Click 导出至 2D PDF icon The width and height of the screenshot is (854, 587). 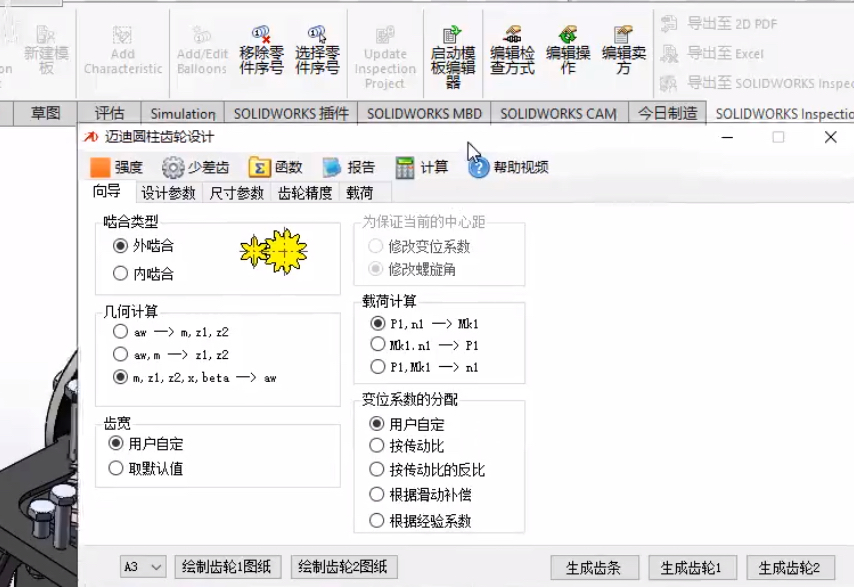coord(669,24)
